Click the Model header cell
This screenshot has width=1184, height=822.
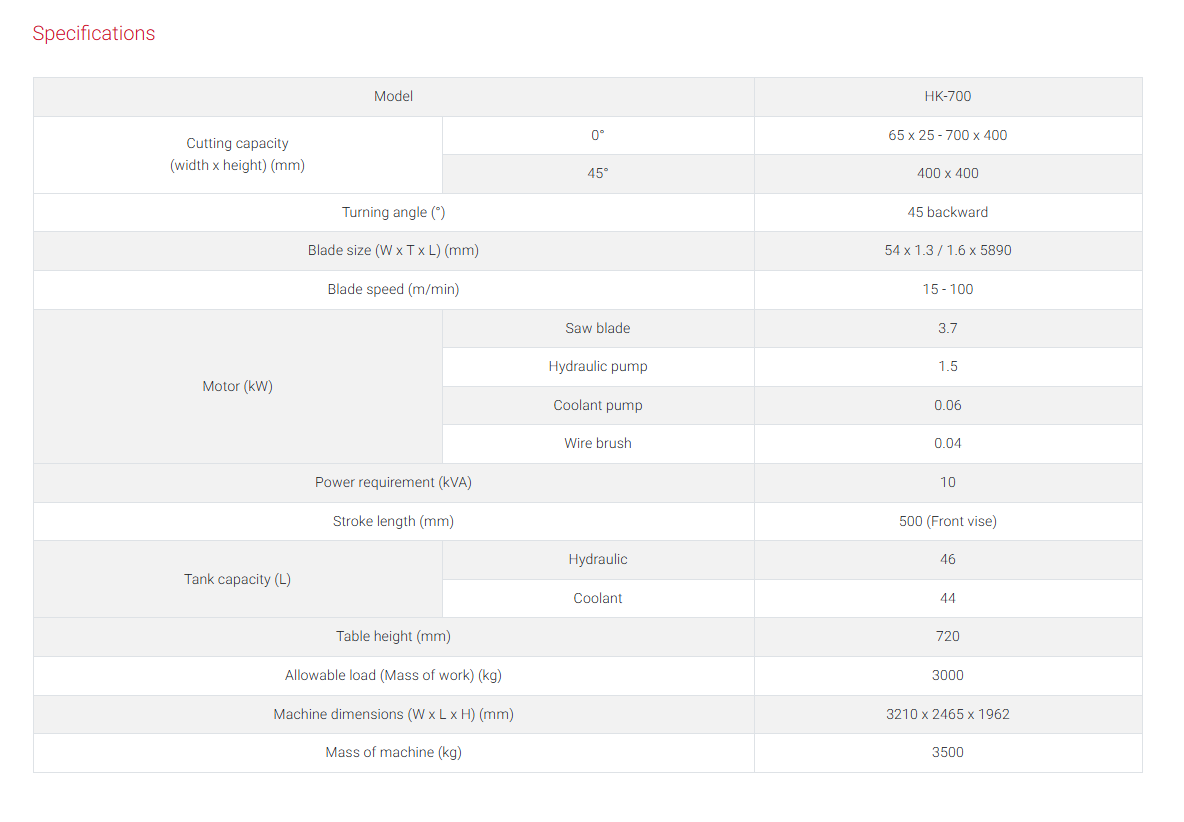[x=393, y=97]
